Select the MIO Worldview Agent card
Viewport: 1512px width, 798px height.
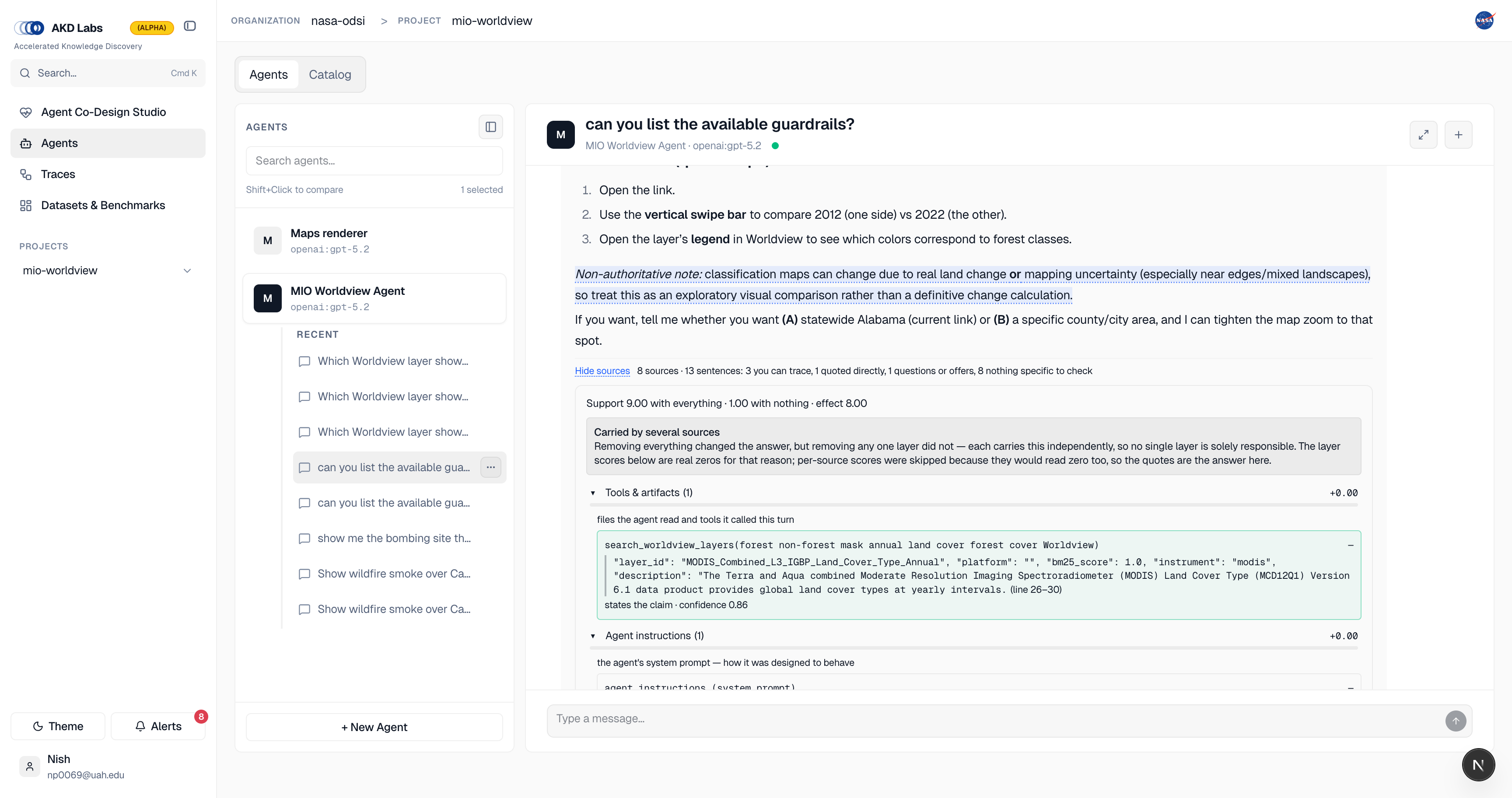pos(374,299)
